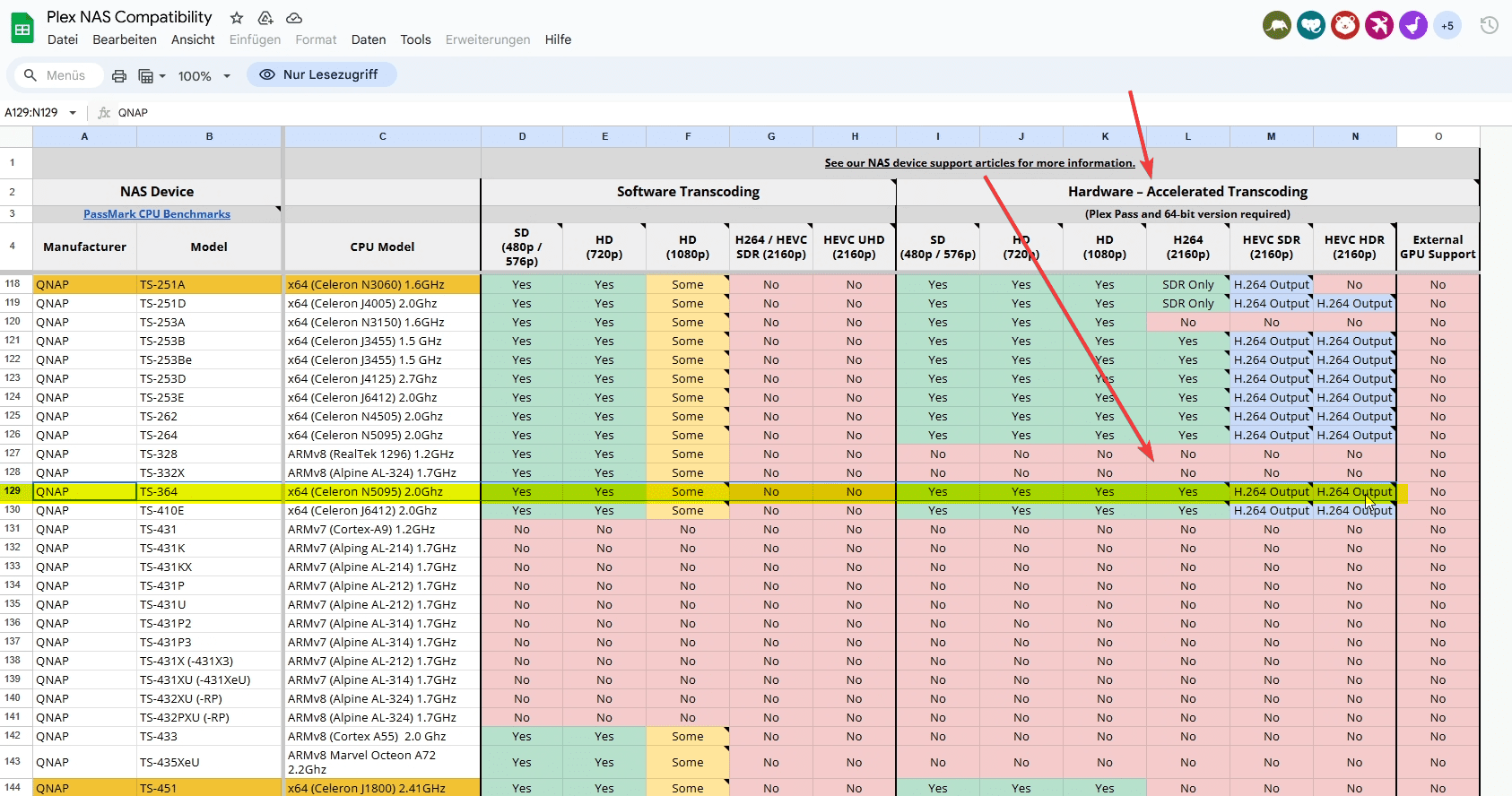The width and height of the screenshot is (1512, 796).
Task: Click the purple anonymous viewer avatar
Action: 1413,25
